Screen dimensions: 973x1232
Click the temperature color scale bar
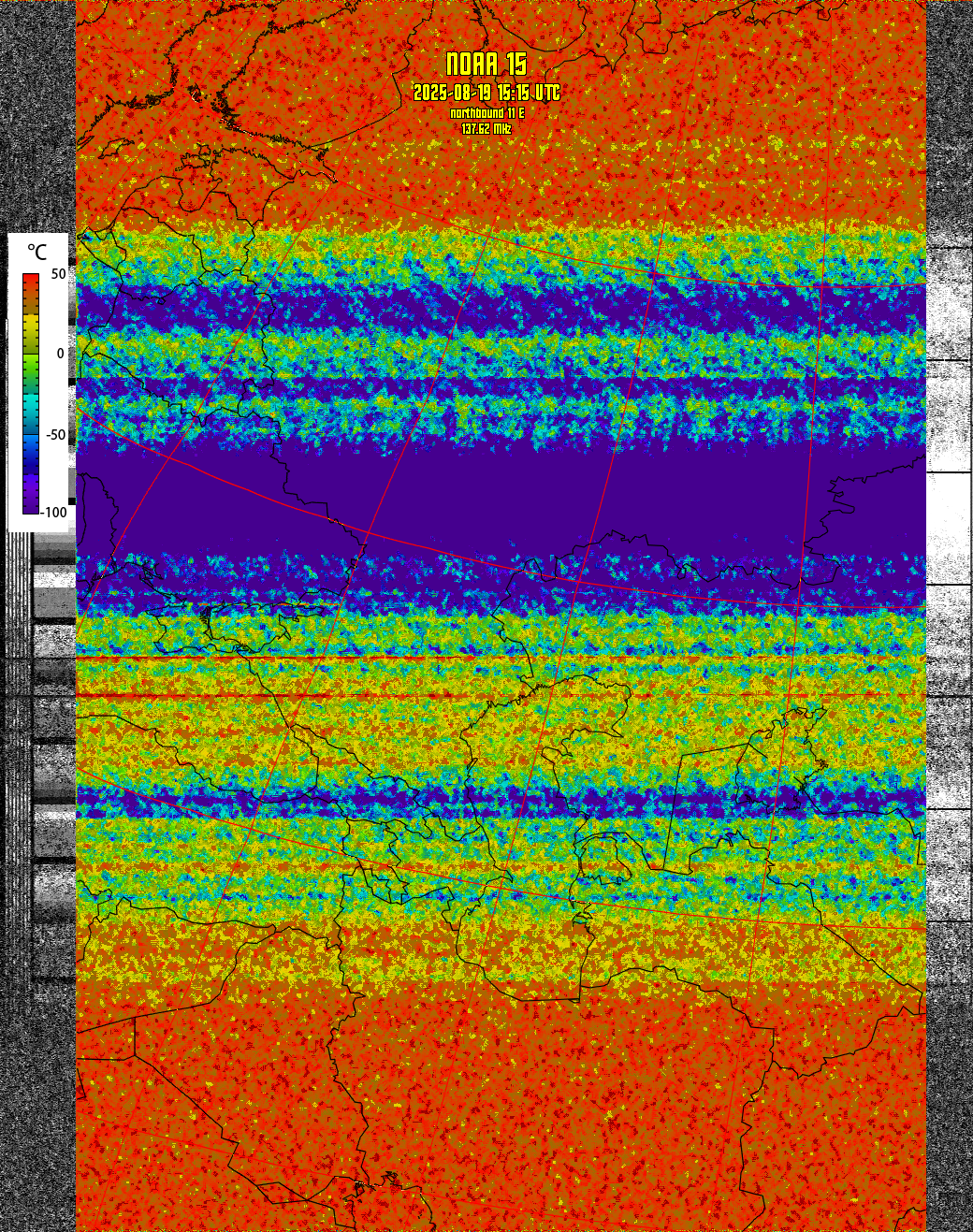pyautogui.click(x=31, y=393)
